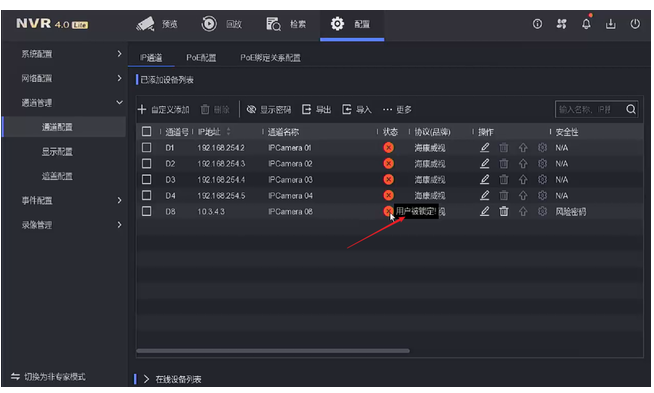
Task: Click the info icon in top bar
Action: pyautogui.click(x=537, y=24)
